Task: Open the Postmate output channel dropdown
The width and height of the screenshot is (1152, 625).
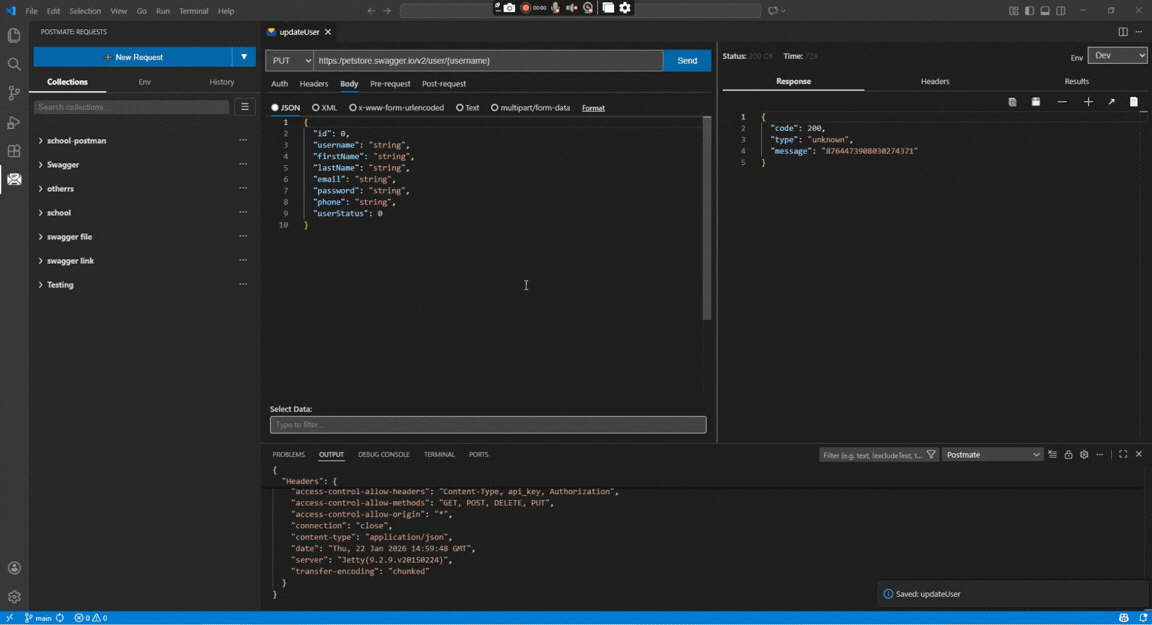Action: pyautogui.click(x=993, y=455)
